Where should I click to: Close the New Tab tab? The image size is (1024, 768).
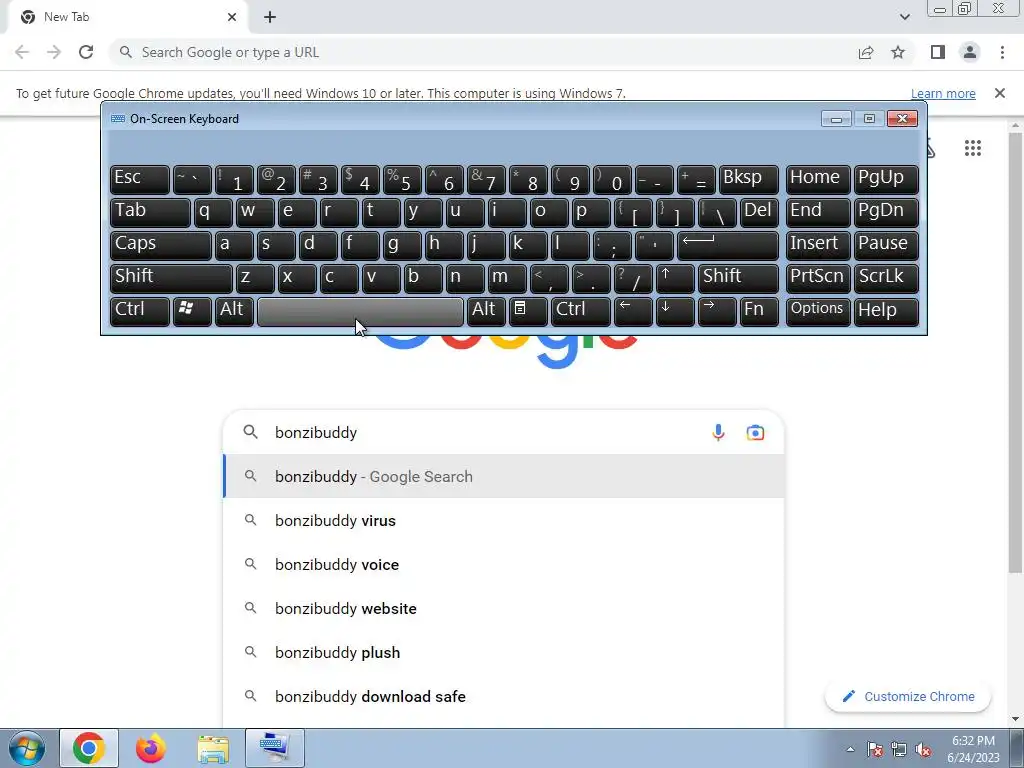click(x=232, y=17)
